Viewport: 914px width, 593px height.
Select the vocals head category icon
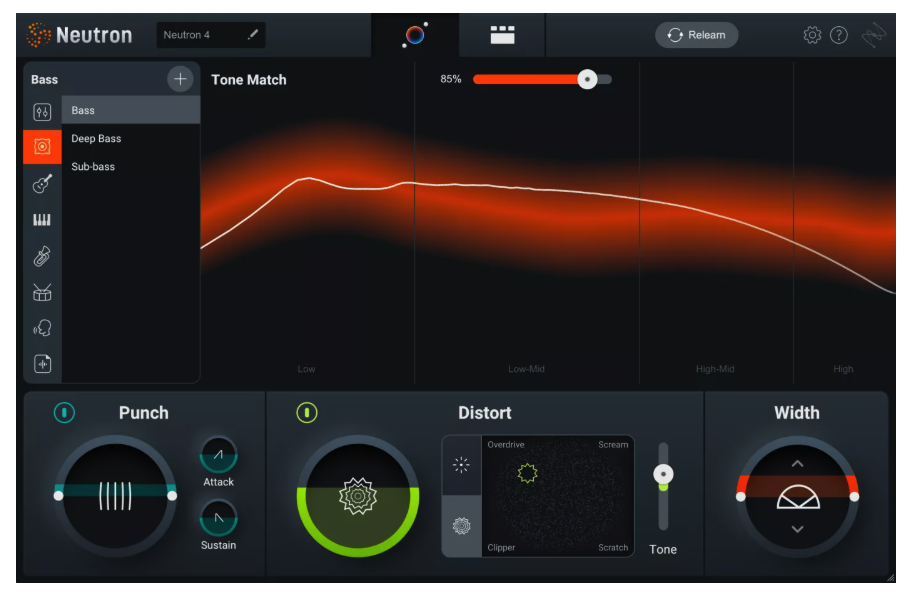42,328
